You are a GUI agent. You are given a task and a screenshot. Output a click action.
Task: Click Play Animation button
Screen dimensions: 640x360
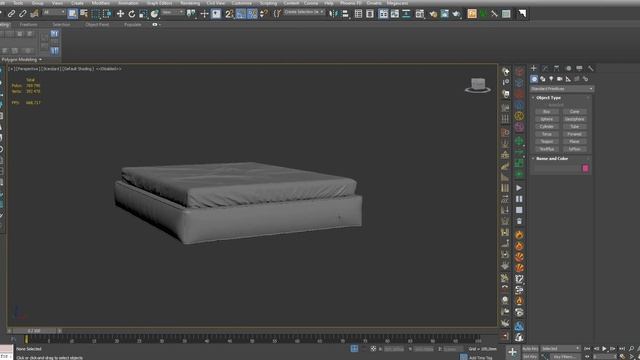604,349
